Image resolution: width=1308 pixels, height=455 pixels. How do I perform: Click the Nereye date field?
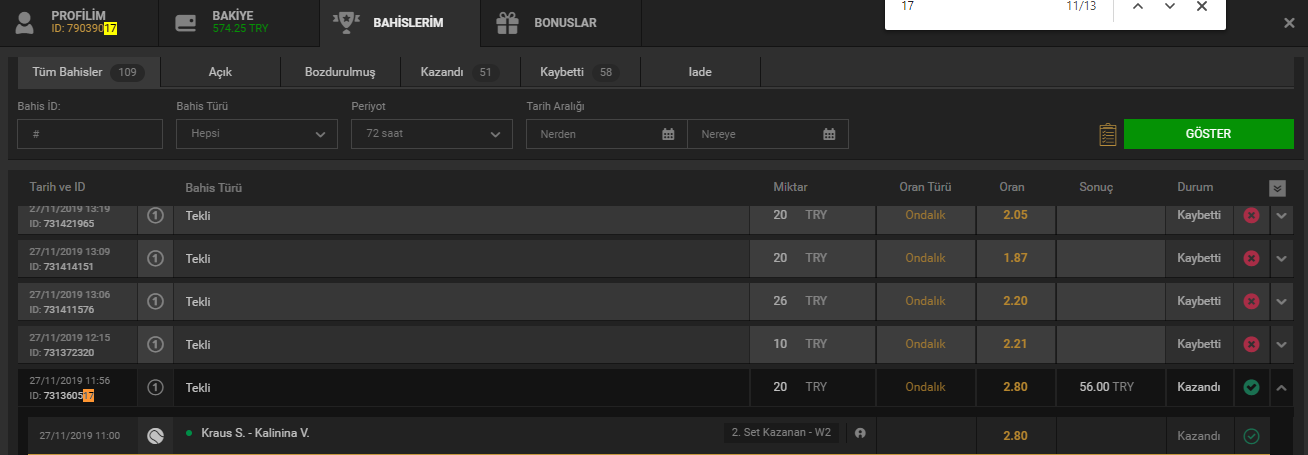coord(768,134)
